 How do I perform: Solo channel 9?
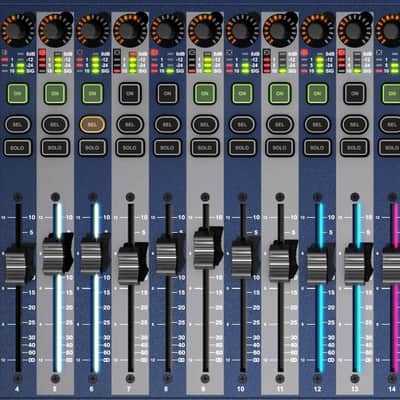(205, 148)
